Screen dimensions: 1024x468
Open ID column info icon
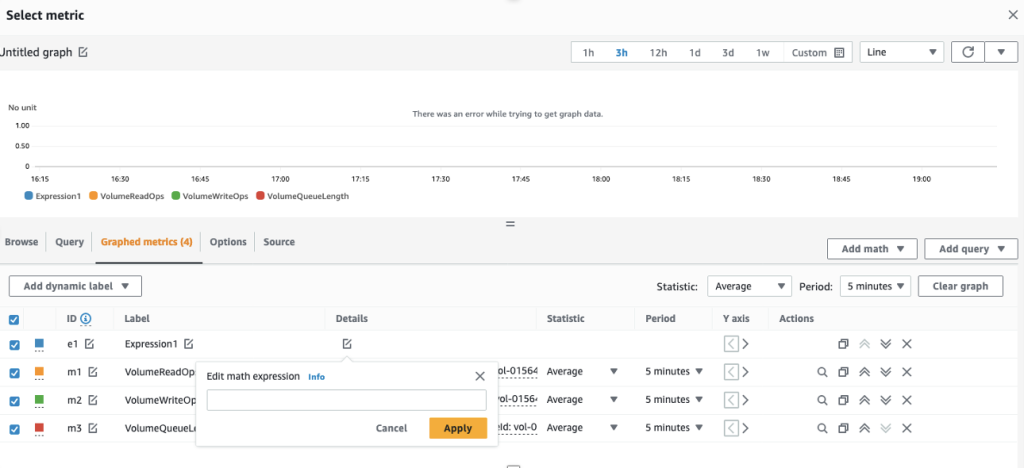tap(86, 319)
